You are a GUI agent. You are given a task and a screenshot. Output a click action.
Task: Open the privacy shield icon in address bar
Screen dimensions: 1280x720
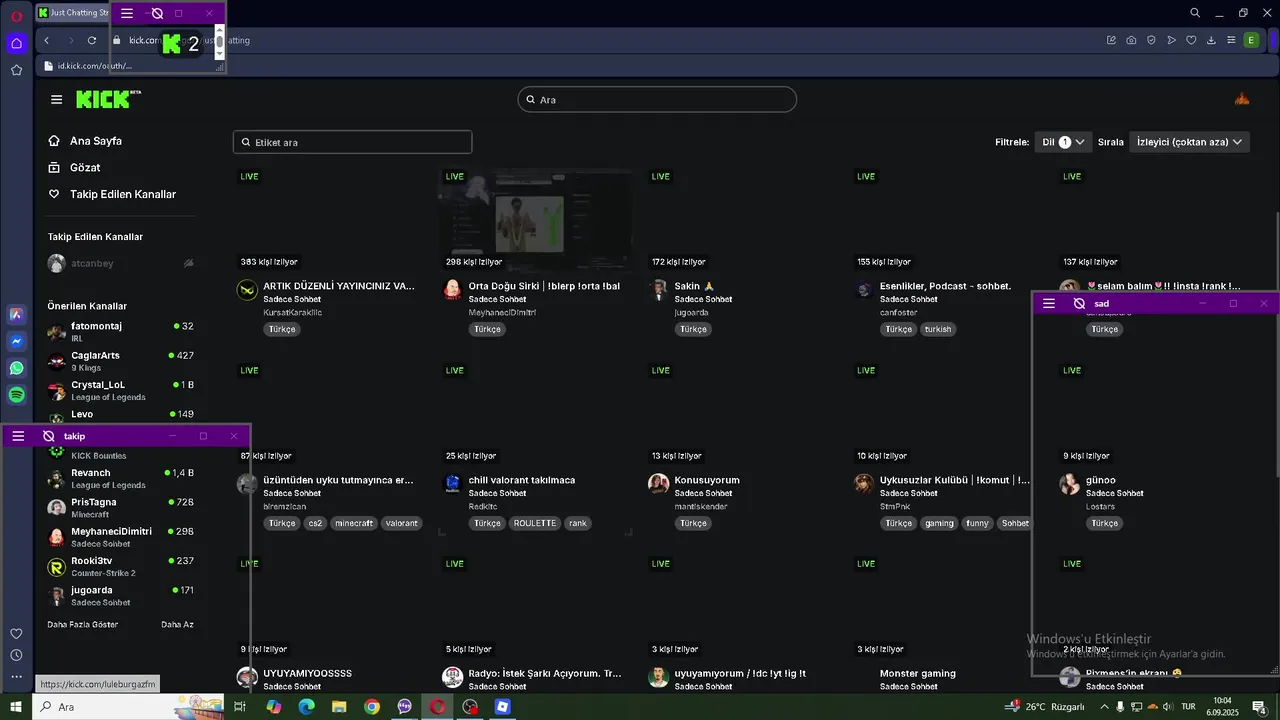click(1151, 40)
